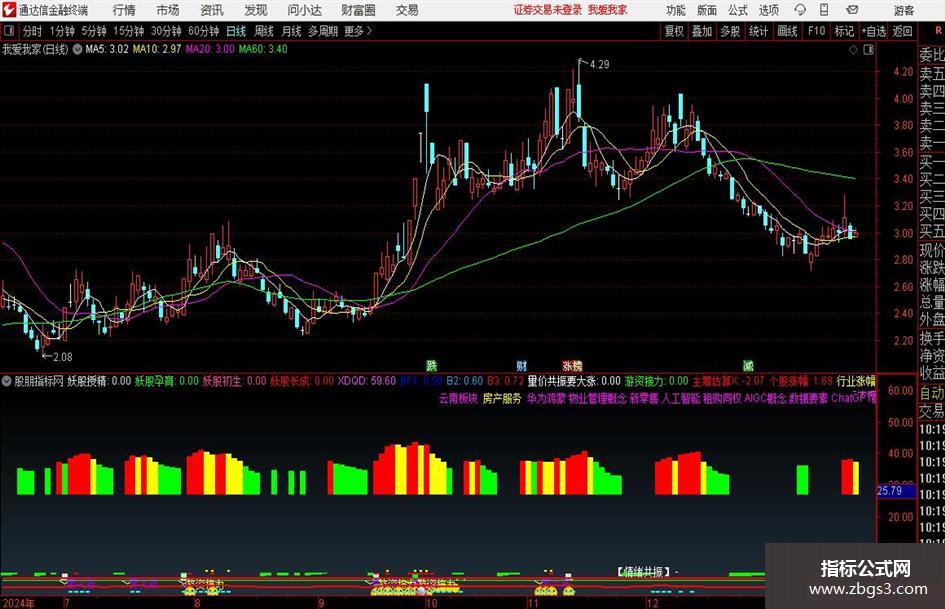Open F10 company info
Image resolution: width=945 pixels, height=609 pixels.
pyautogui.click(x=817, y=31)
